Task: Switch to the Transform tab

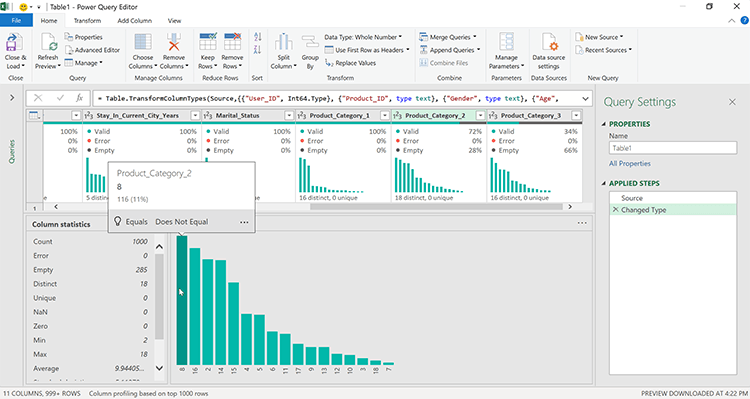Action: click(x=87, y=21)
